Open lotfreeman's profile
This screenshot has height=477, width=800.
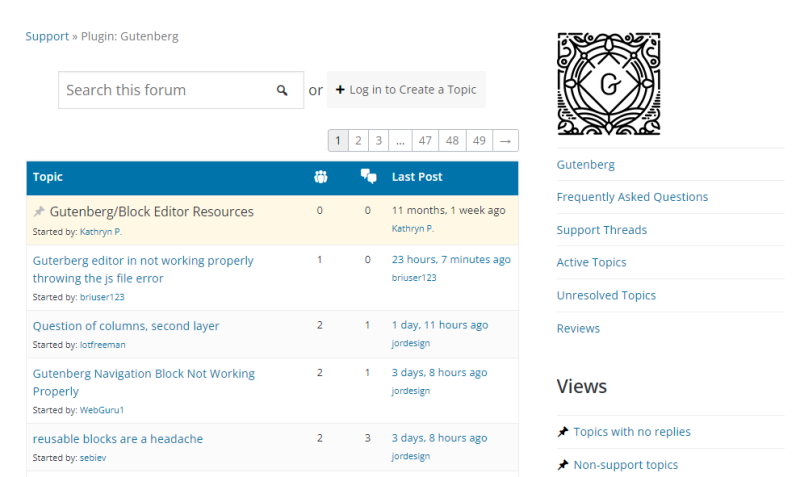[x=103, y=345]
